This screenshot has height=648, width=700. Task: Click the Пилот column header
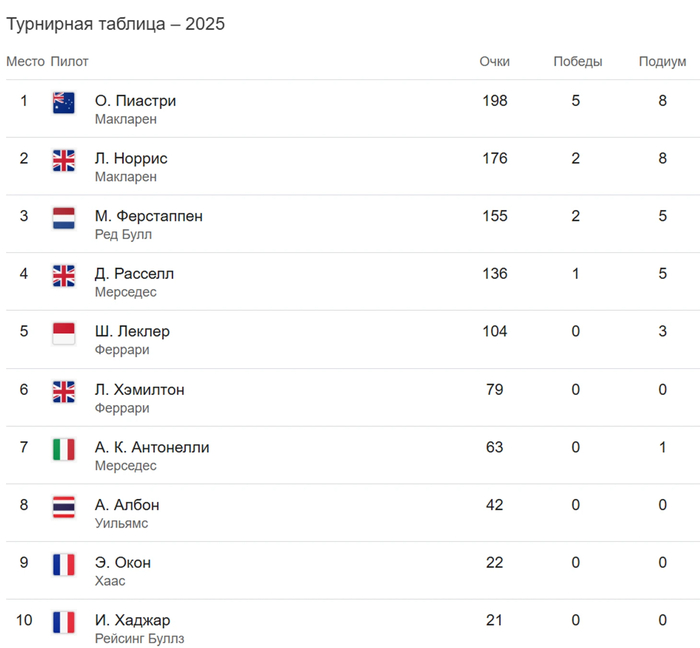70,62
